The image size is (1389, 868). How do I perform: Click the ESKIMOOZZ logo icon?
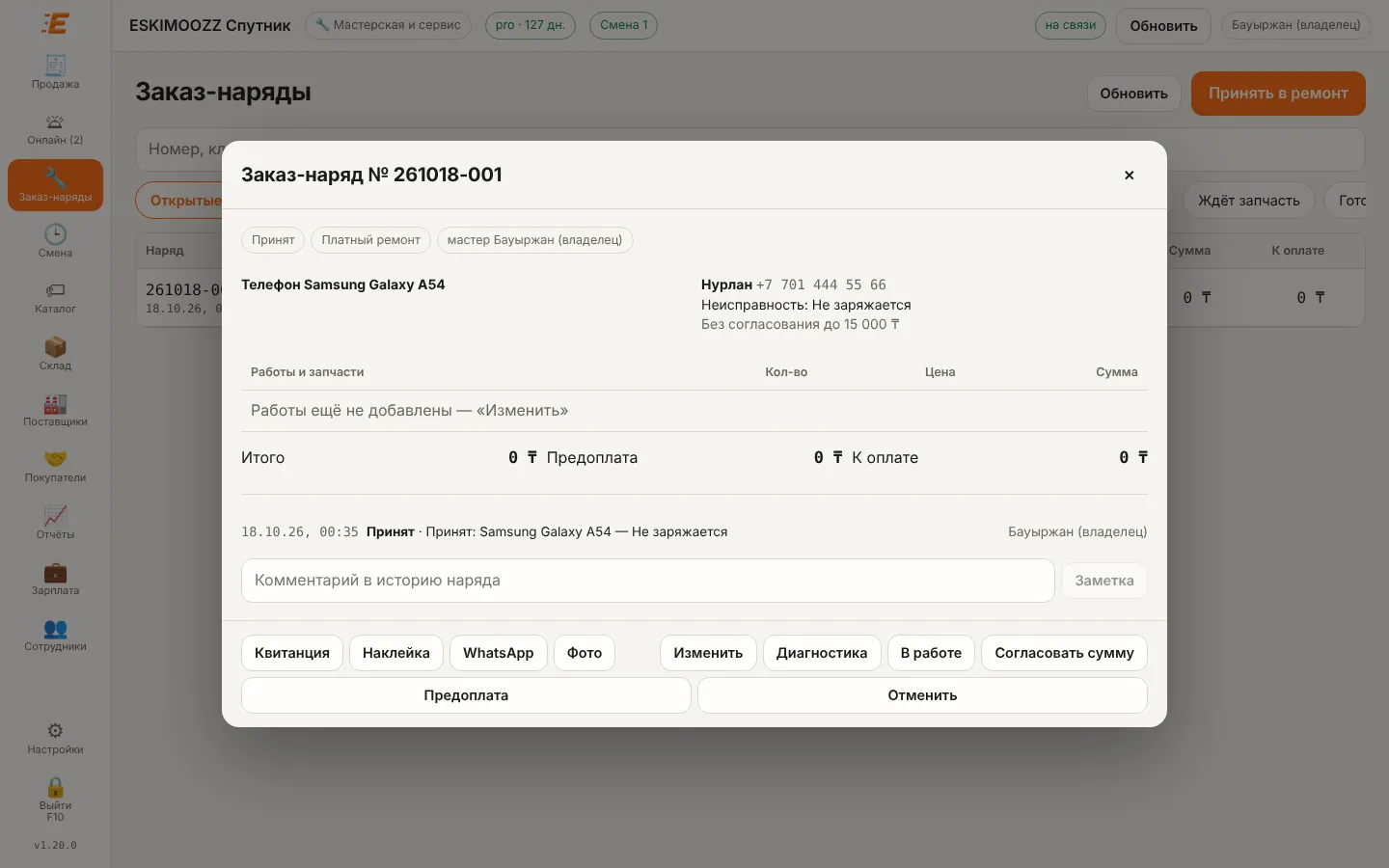55,23
